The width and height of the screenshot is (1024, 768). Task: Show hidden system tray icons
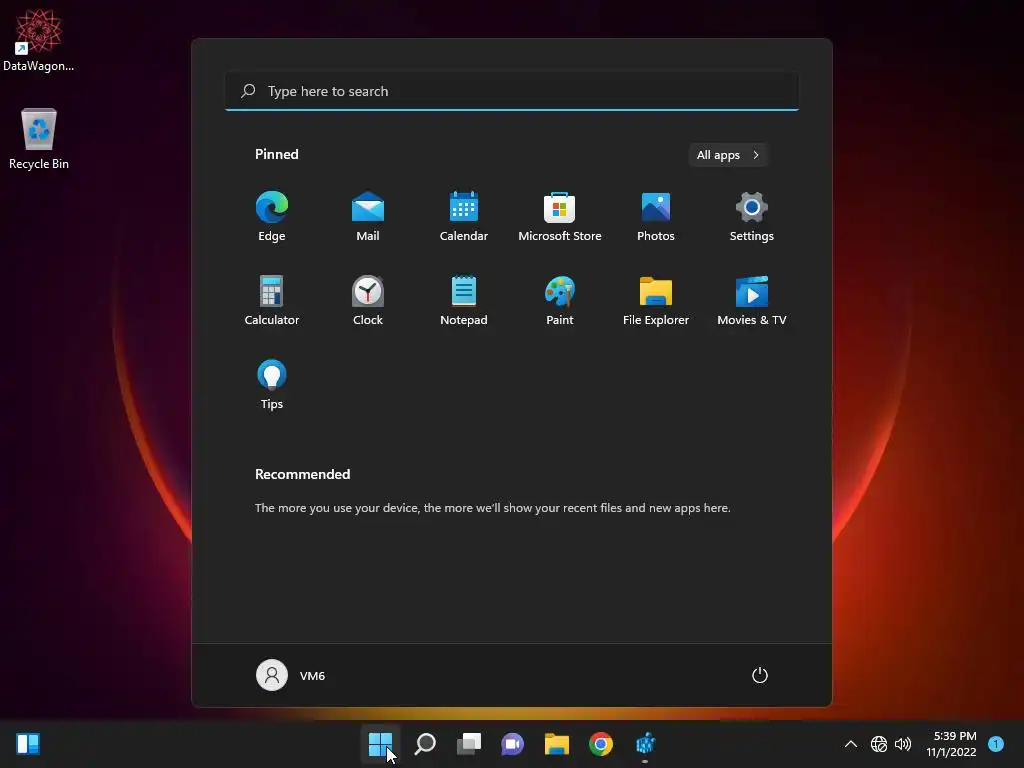851,744
